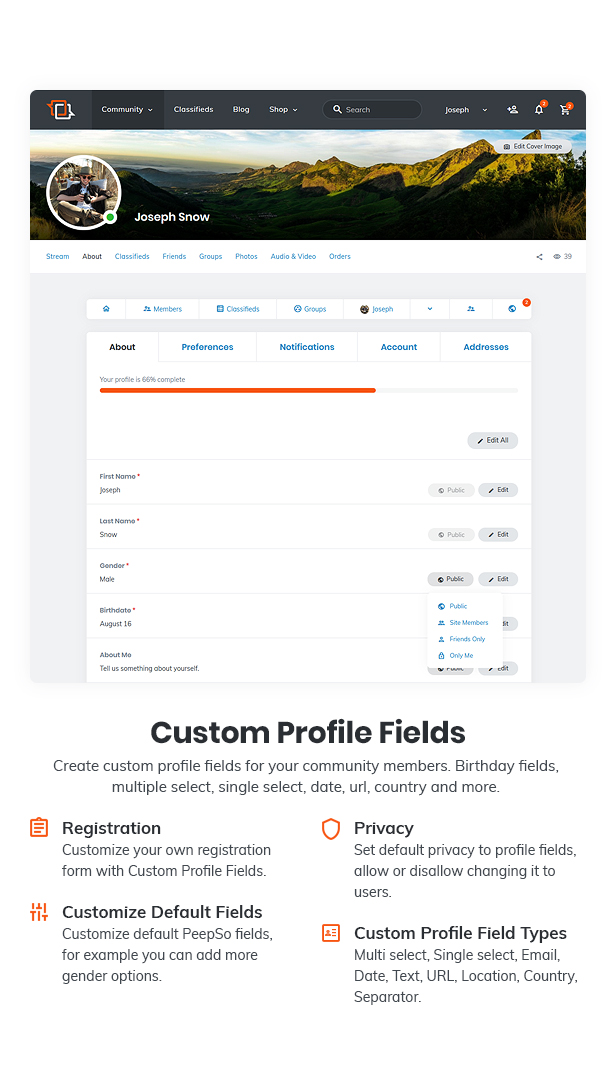Switch to the Preferences tab

pyautogui.click(x=207, y=347)
